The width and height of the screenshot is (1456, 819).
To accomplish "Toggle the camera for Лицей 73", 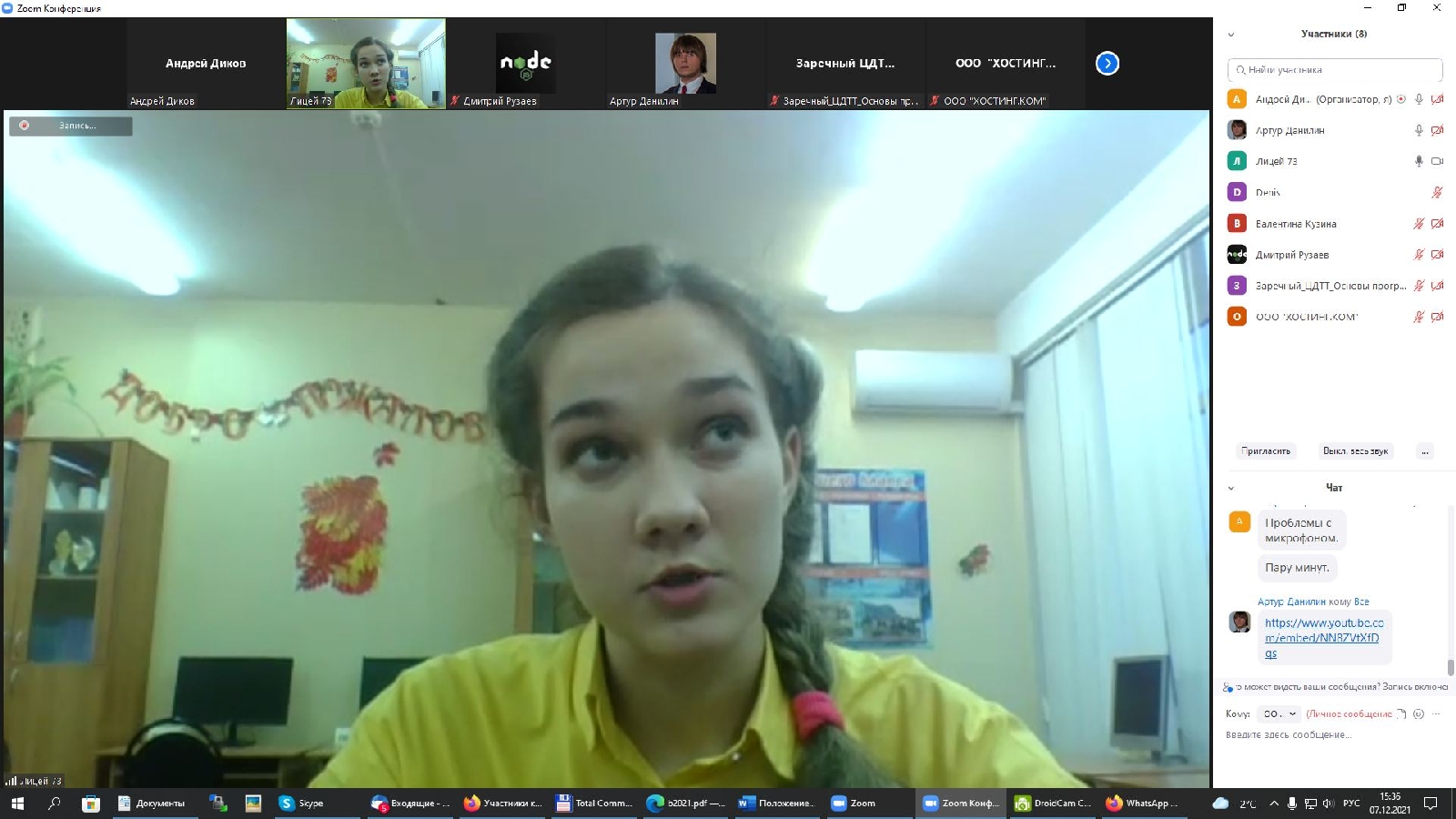I will (1437, 161).
